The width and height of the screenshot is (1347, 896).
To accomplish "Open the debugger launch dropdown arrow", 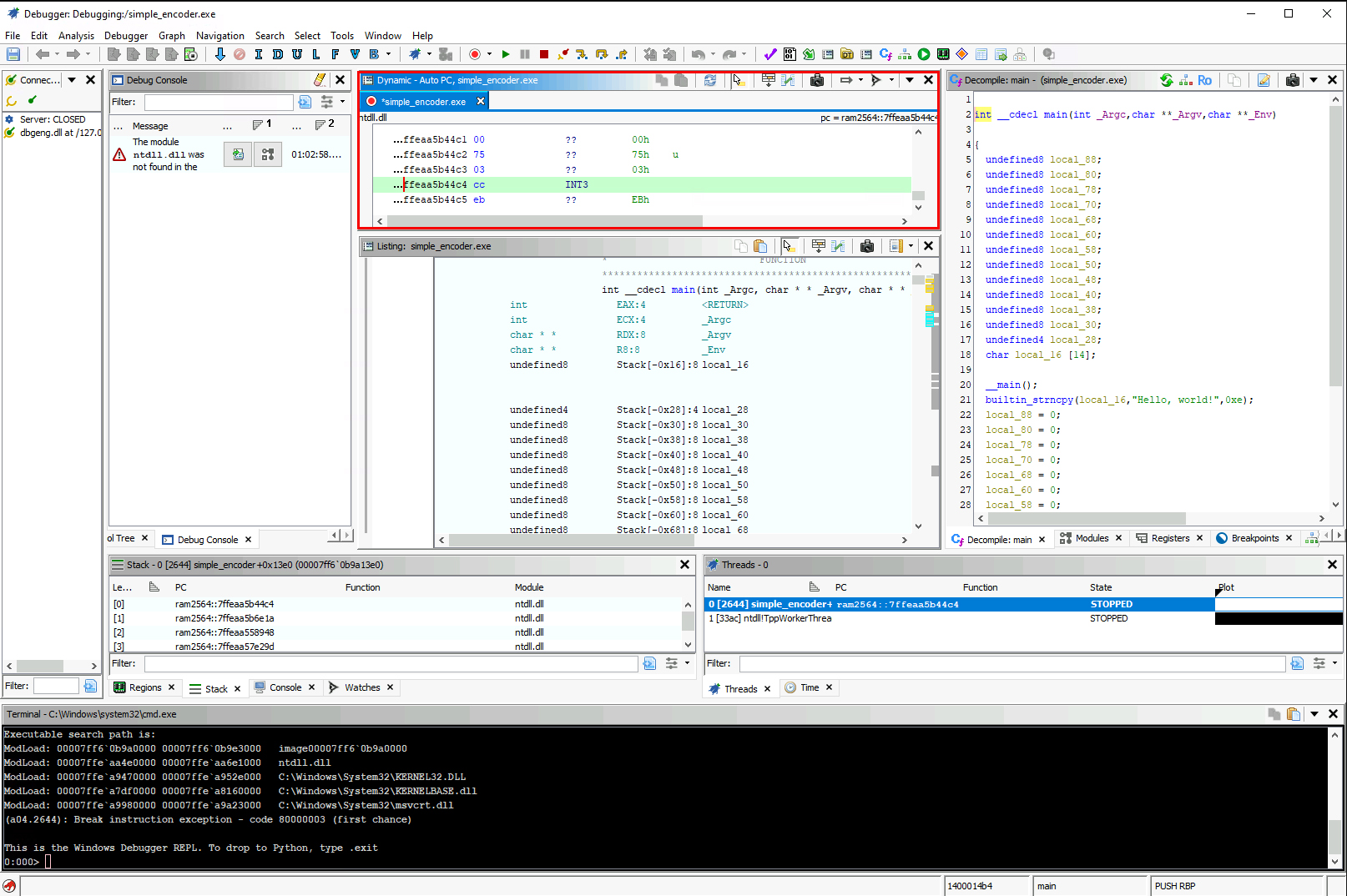I will [430, 54].
